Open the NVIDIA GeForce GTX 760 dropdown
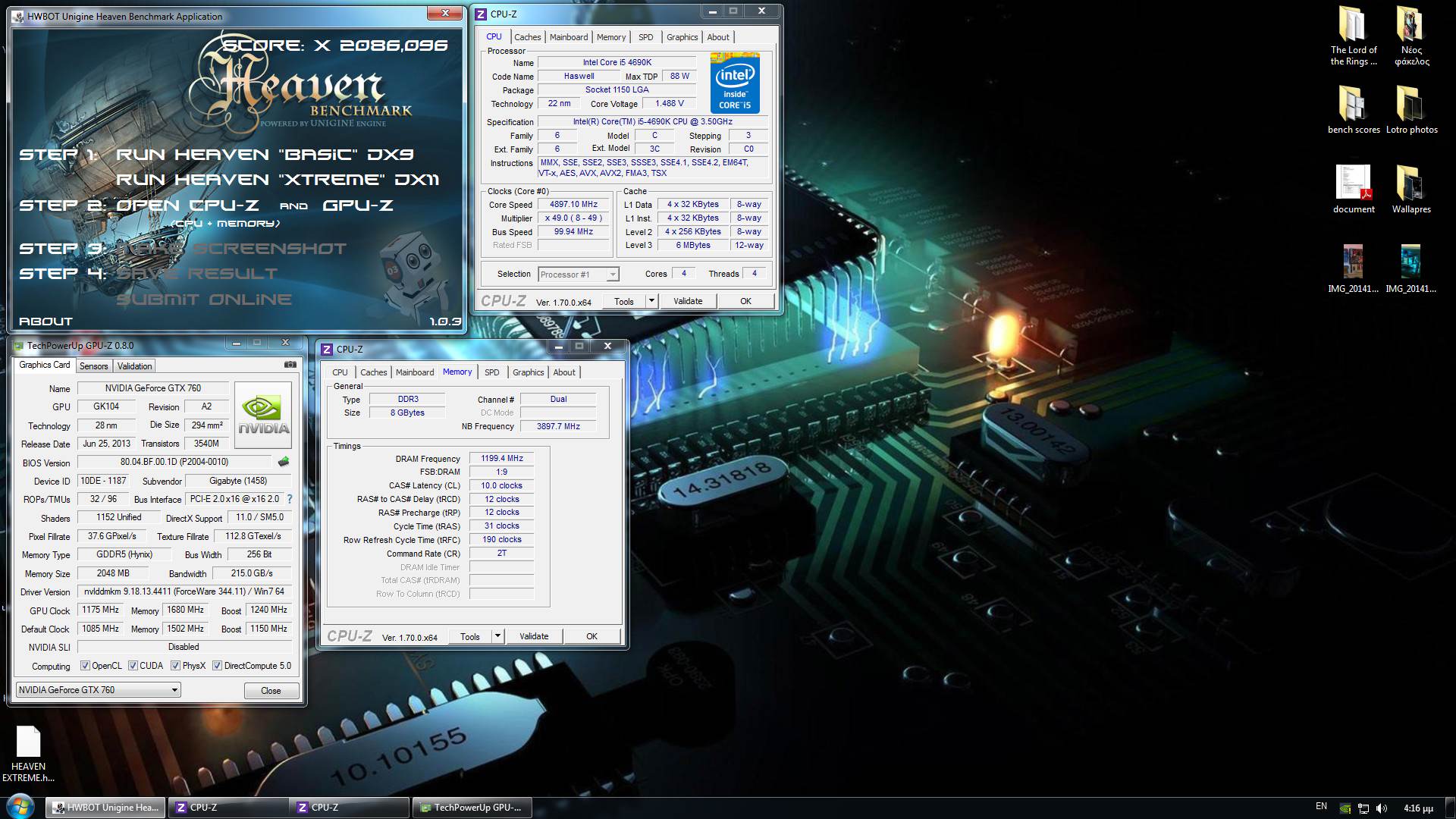Screen dimensions: 1456x819 coord(98,690)
